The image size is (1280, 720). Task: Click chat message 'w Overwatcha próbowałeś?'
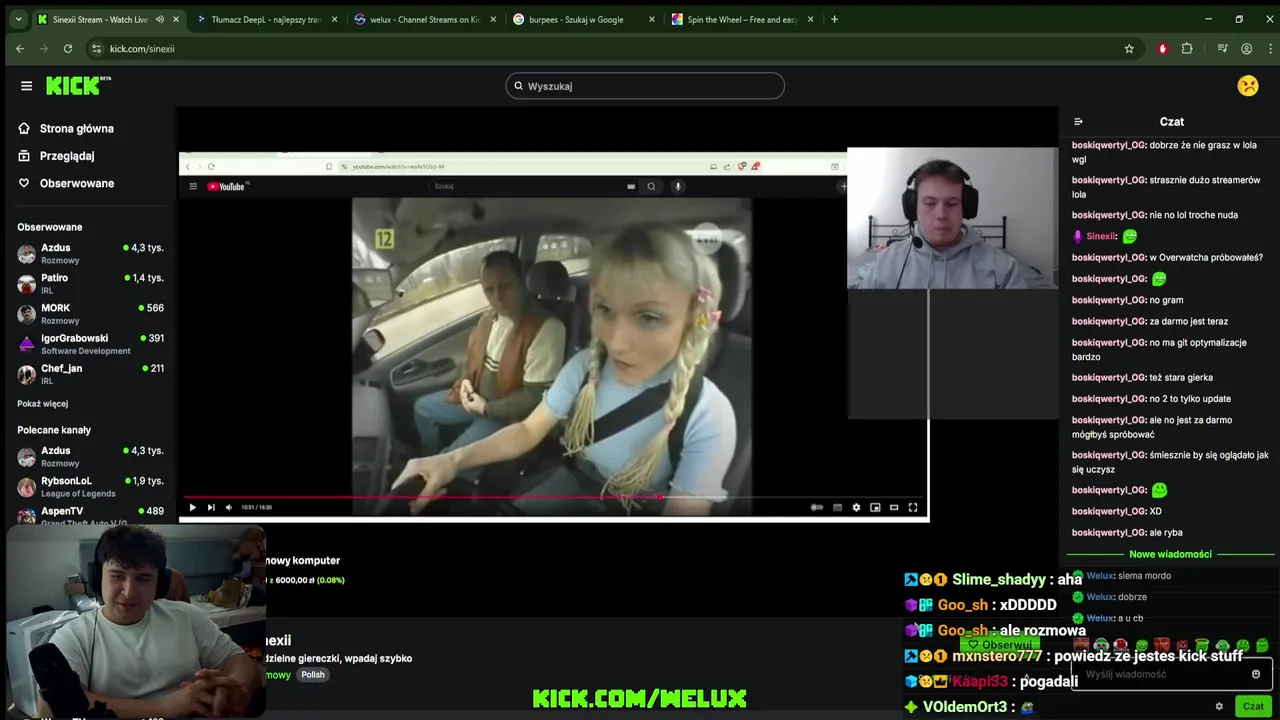tap(1206, 258)
